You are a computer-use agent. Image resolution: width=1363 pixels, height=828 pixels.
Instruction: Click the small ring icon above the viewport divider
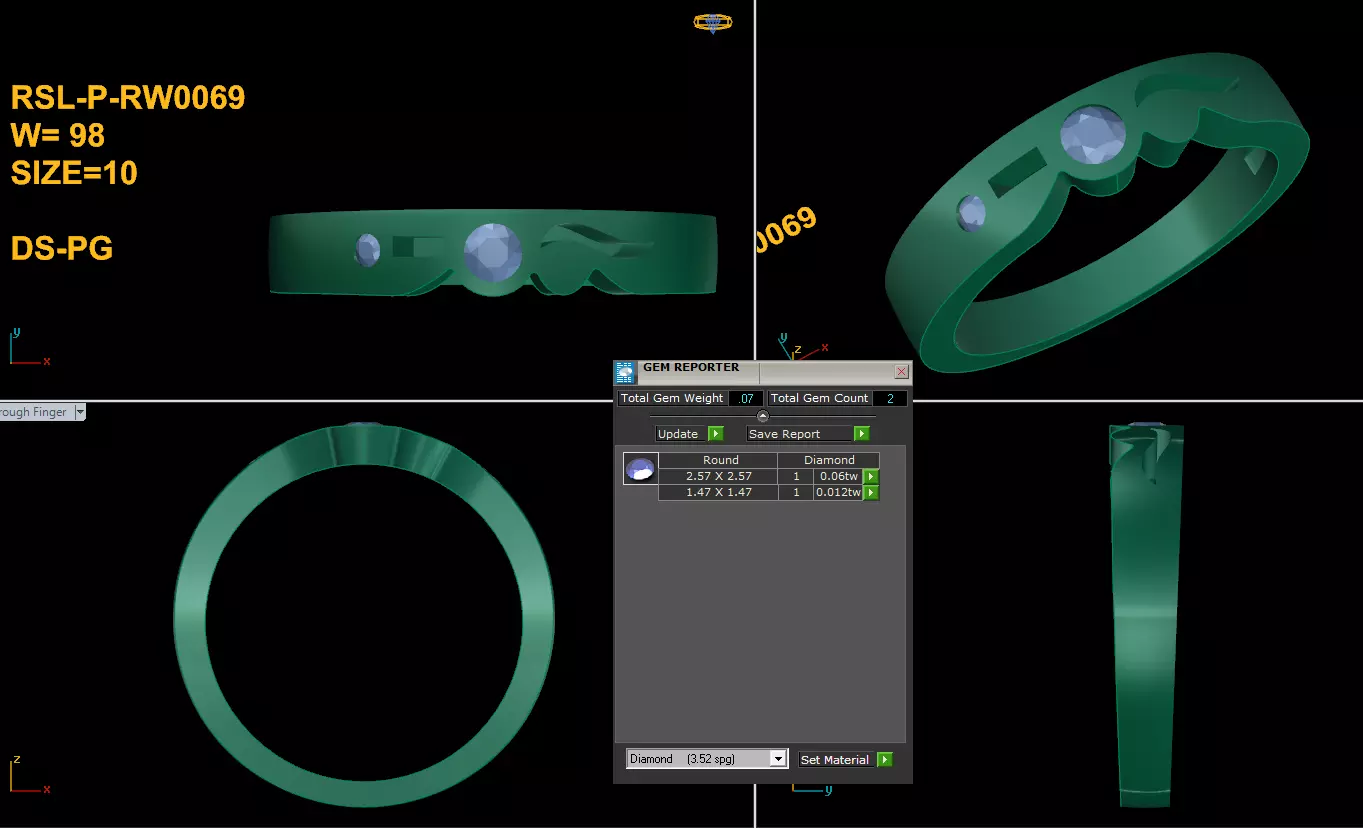pyautogui.click(x=713, y=22)
